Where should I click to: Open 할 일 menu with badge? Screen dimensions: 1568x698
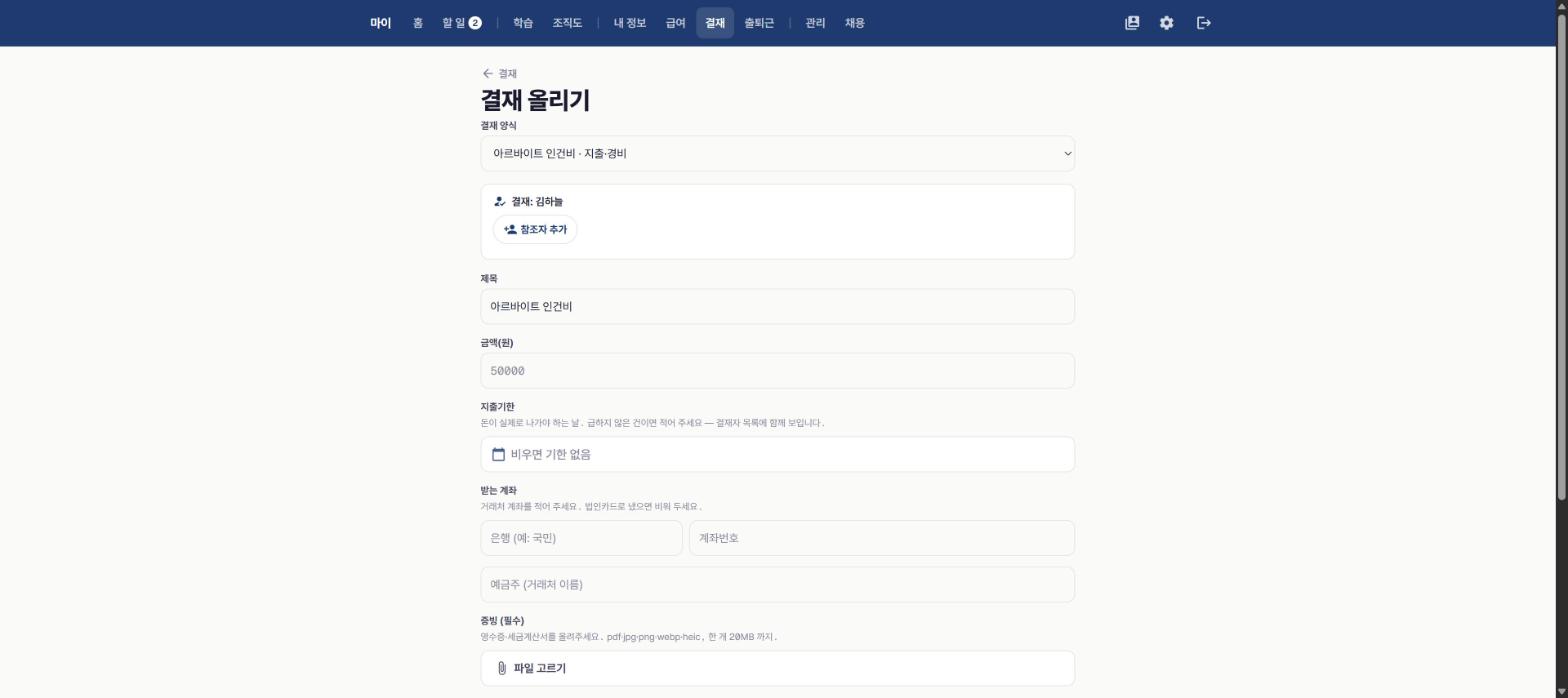point(461,23)
